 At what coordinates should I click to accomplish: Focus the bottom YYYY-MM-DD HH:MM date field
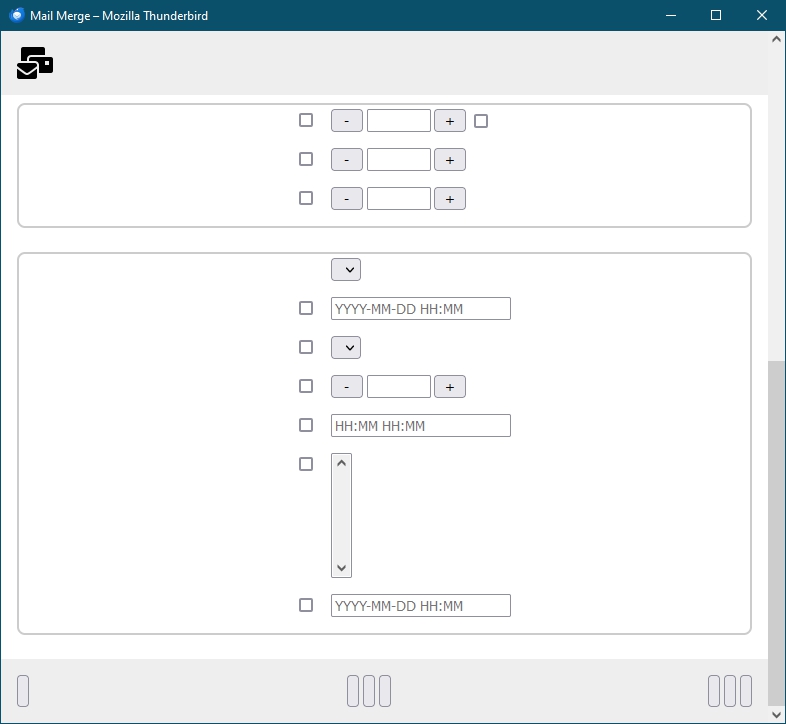pyautogui.click(x=421, y=606)
